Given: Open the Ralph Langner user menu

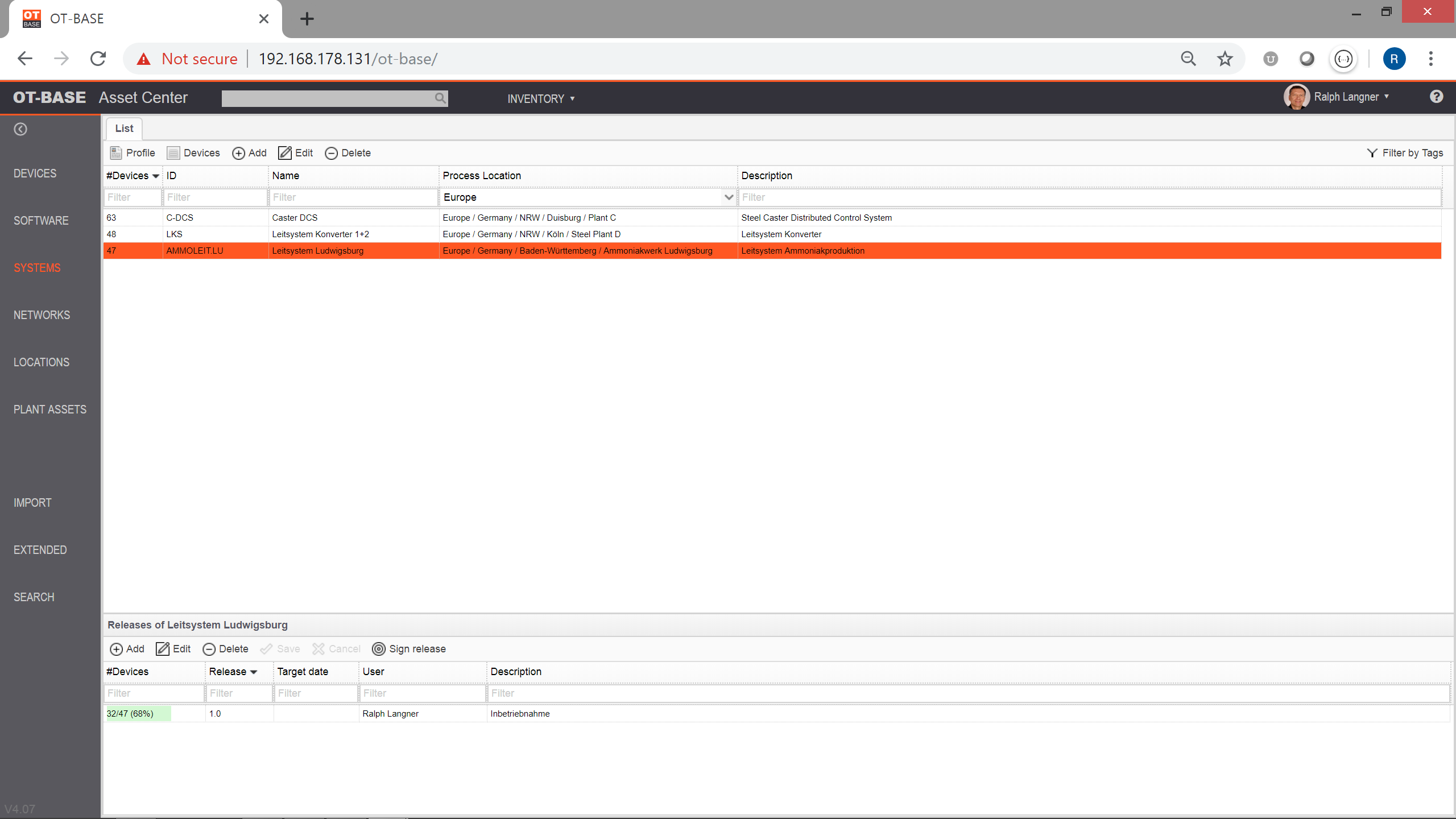Looking at the screenshot, I should (x=1351, y=97).
